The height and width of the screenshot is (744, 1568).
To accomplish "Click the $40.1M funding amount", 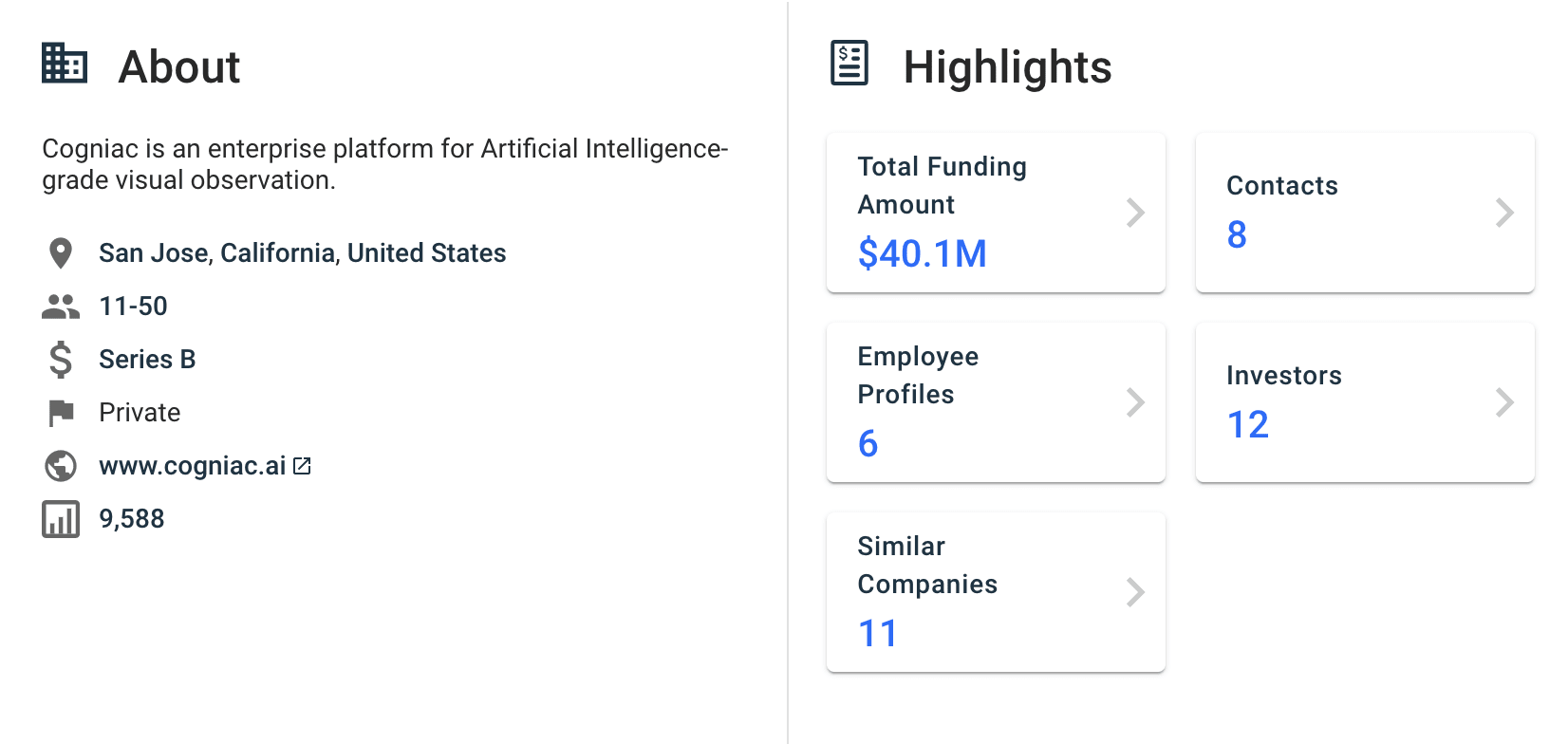I will (922, 253).
